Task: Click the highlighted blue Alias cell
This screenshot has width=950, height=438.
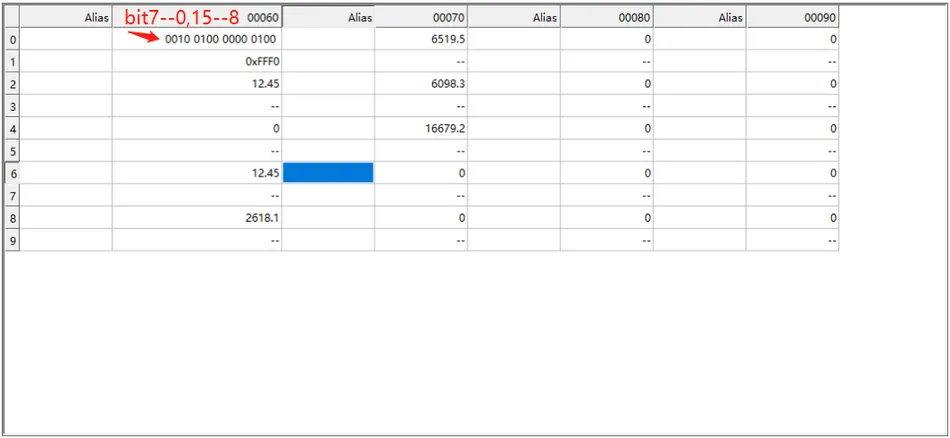Action: pyautogui.click(x=328, y=173)
